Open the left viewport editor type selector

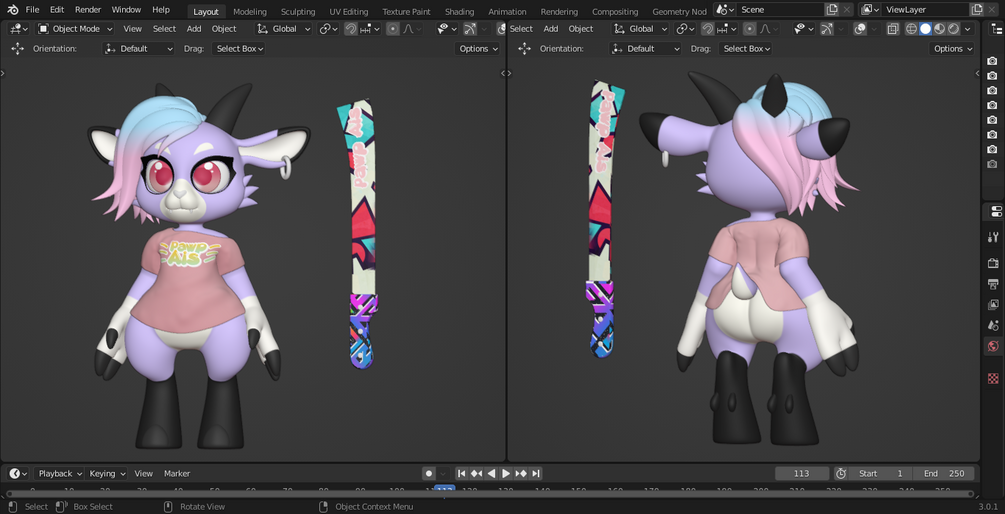pyautogui.click(x=19, y=29)
